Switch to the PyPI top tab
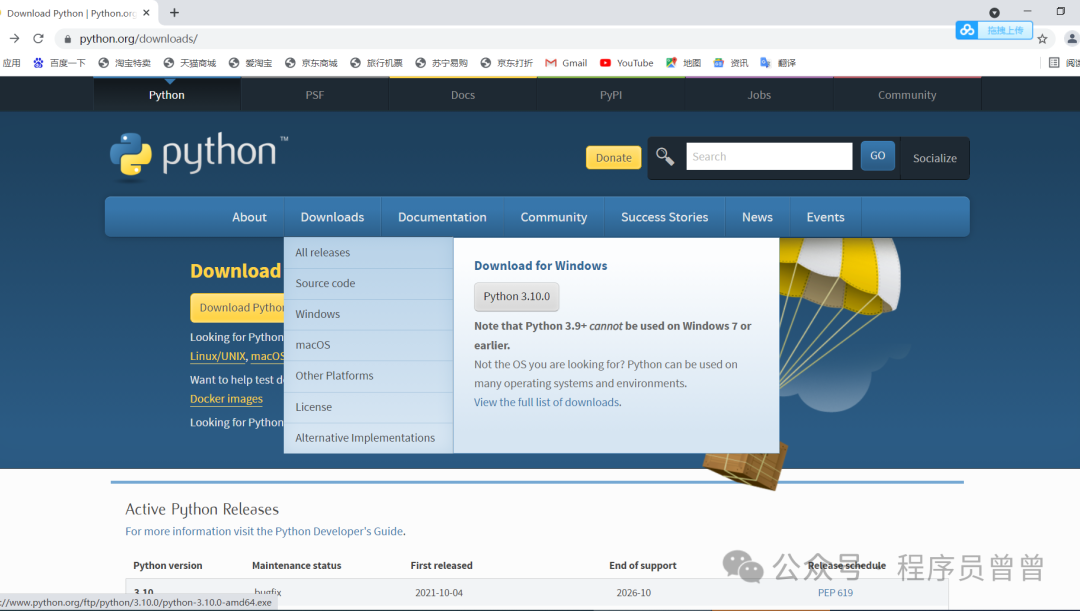 click(611, 95)
